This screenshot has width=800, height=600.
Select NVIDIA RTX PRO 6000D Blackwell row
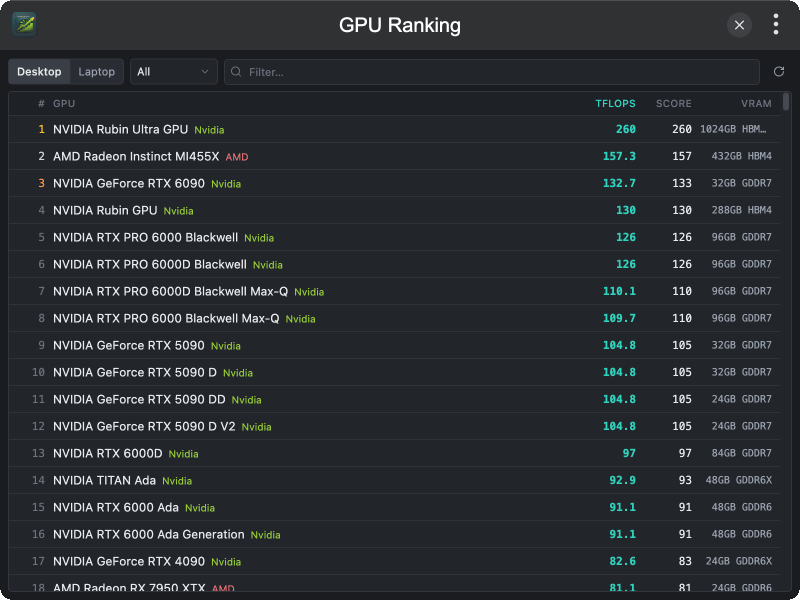click(394, 264)
